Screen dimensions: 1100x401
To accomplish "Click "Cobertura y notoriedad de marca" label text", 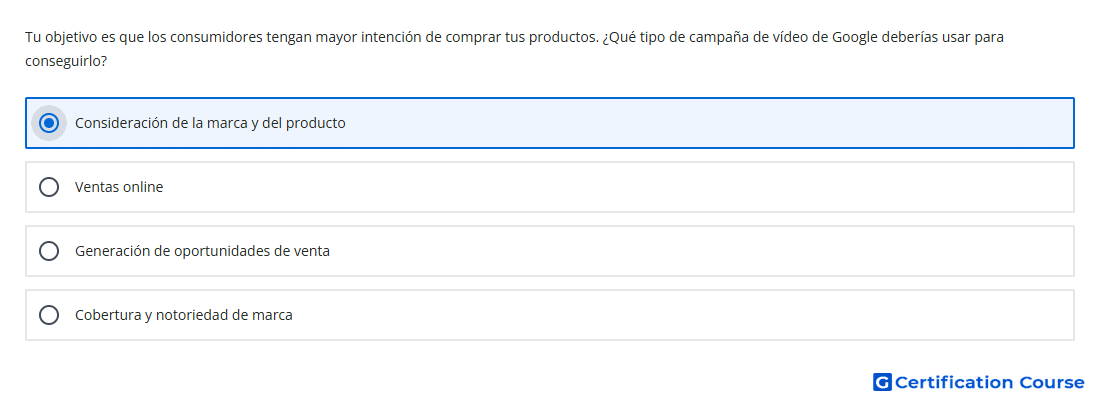I will tap(184, 315).
